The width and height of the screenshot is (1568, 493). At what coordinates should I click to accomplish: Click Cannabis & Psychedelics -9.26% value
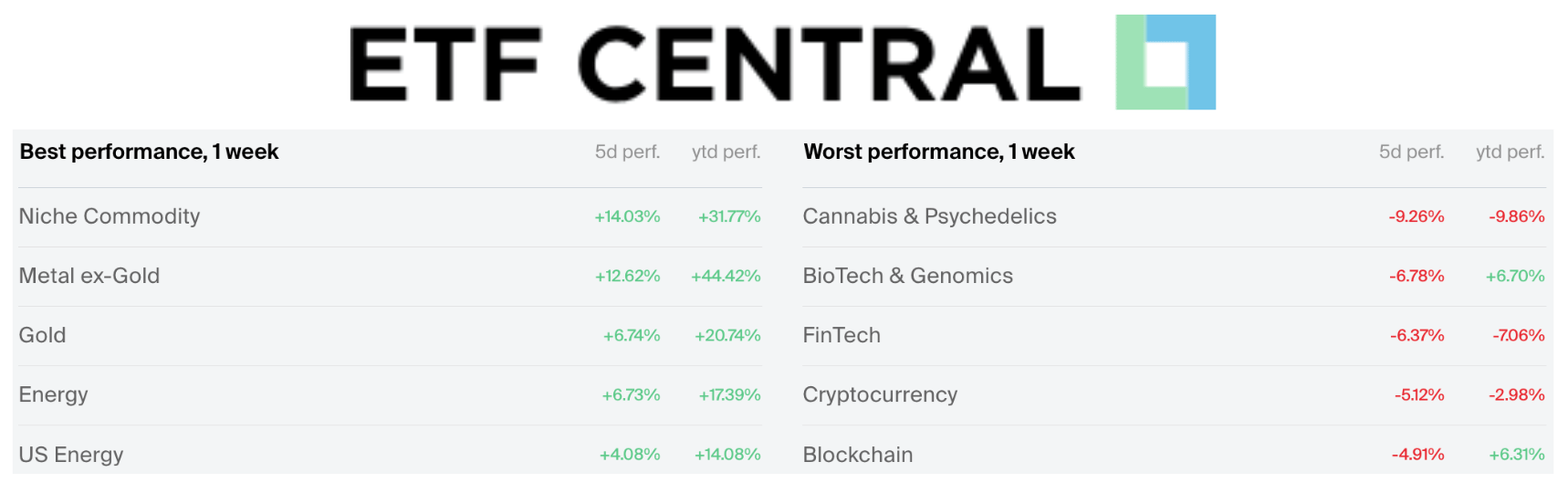pos(1416,216)
